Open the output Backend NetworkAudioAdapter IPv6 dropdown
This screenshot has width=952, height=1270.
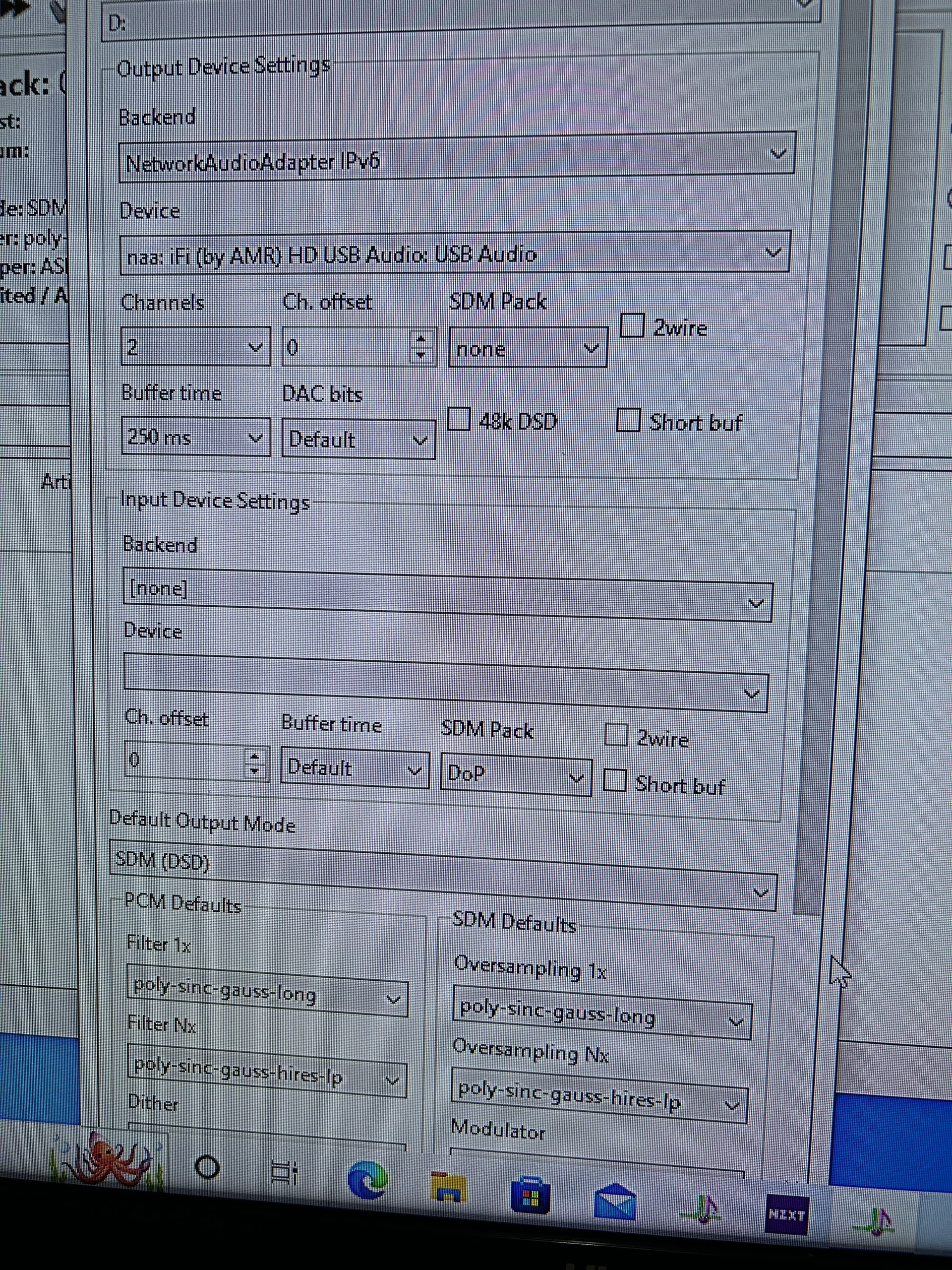[x=457, y=158]
